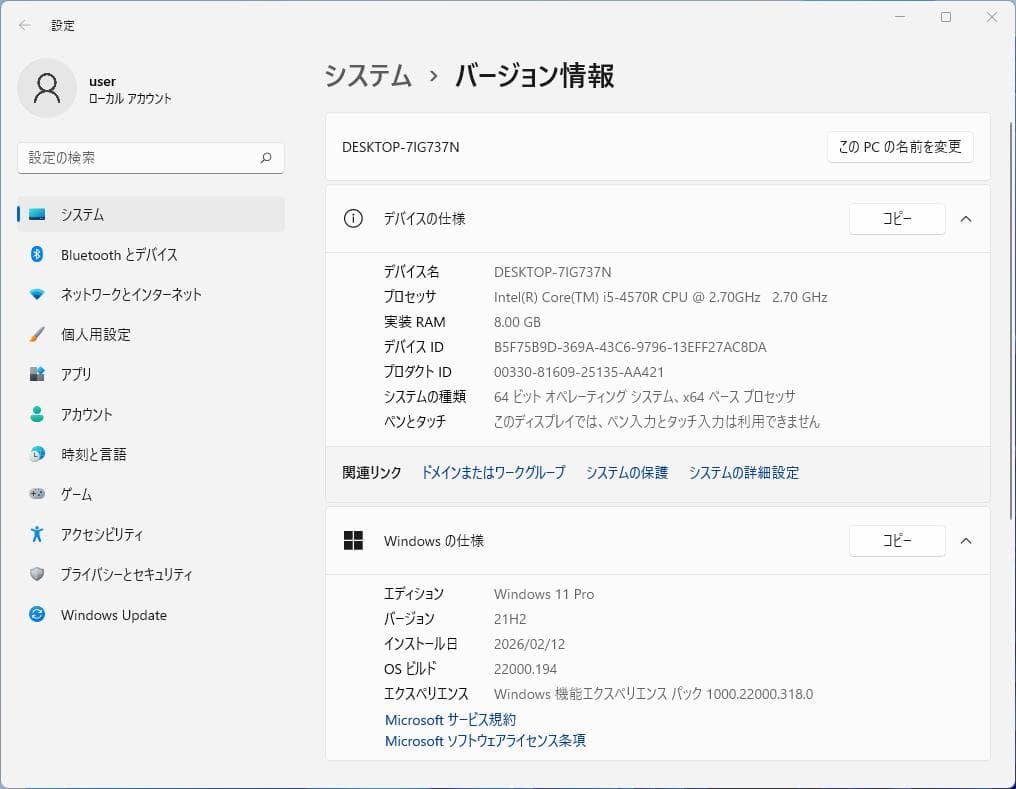This screenshot has width=1016, height=789.
Task: Click the 設定の検索 search field
Action: coord(150,157)
